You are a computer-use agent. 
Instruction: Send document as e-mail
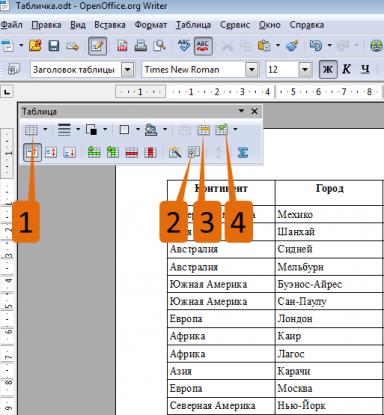72,46
